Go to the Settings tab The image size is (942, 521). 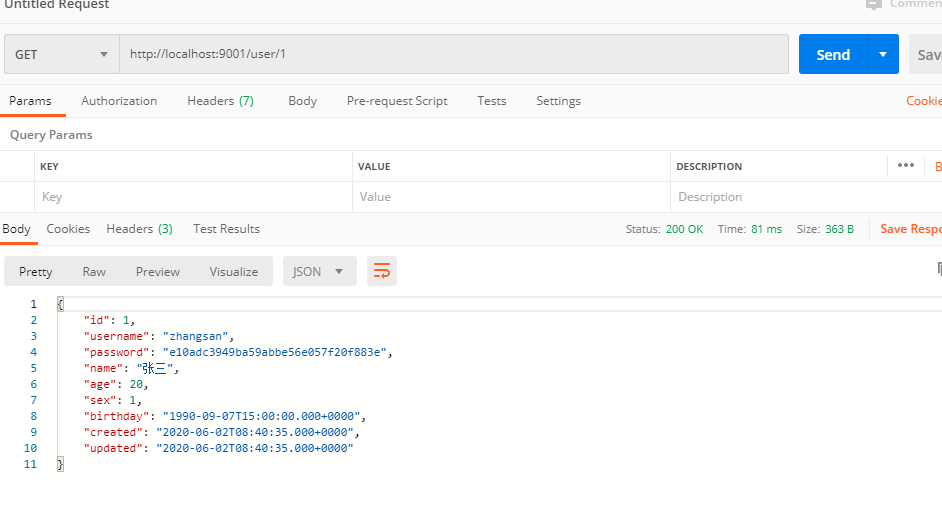click(x=558, y=101)
